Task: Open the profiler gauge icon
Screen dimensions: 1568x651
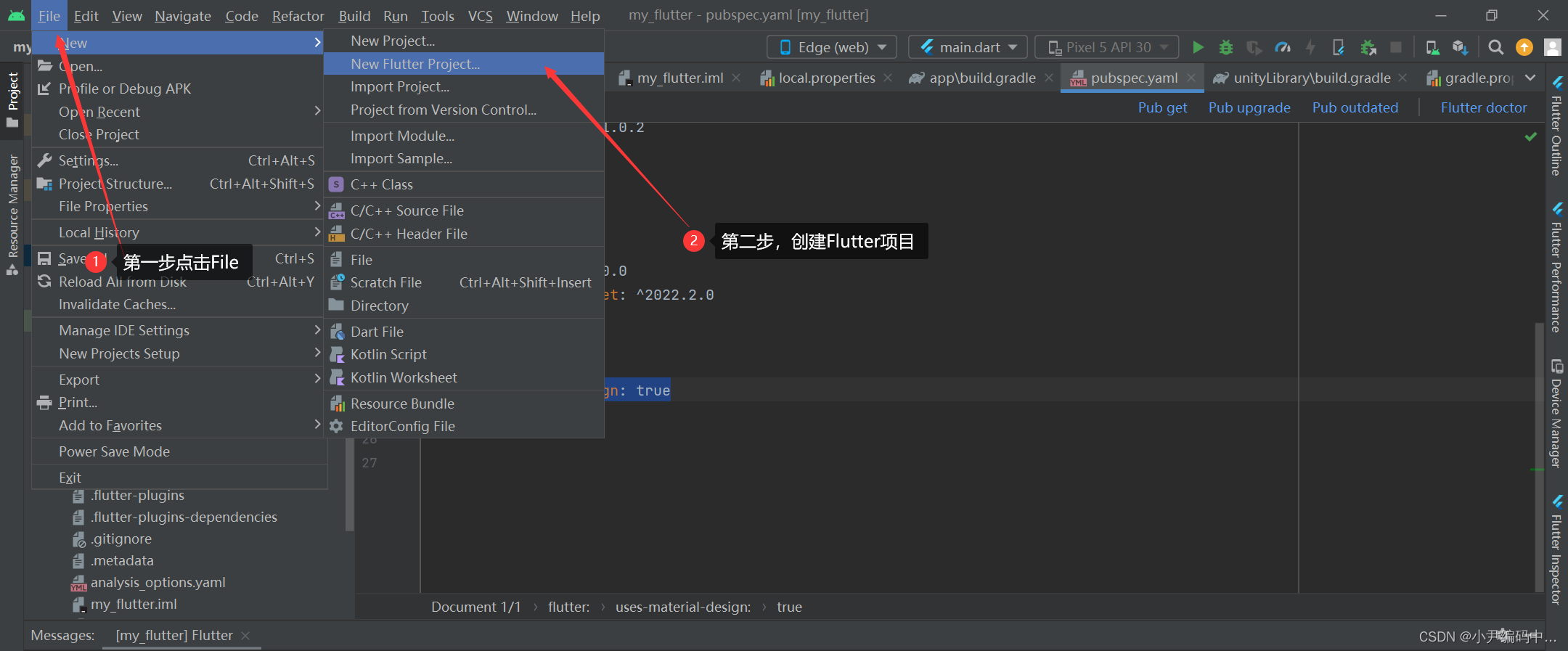Action: pyautogui.click(x=1283, y=47)
